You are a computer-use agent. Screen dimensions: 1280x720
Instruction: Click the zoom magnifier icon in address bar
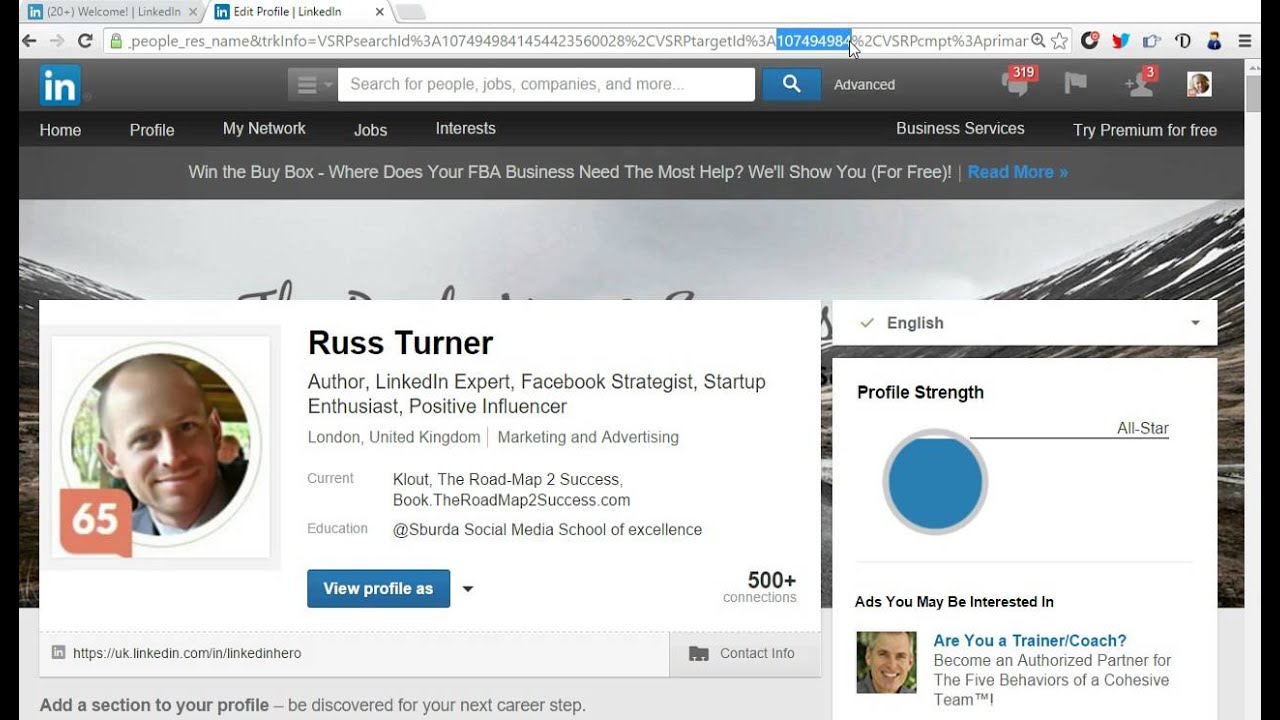point(1038,41)
